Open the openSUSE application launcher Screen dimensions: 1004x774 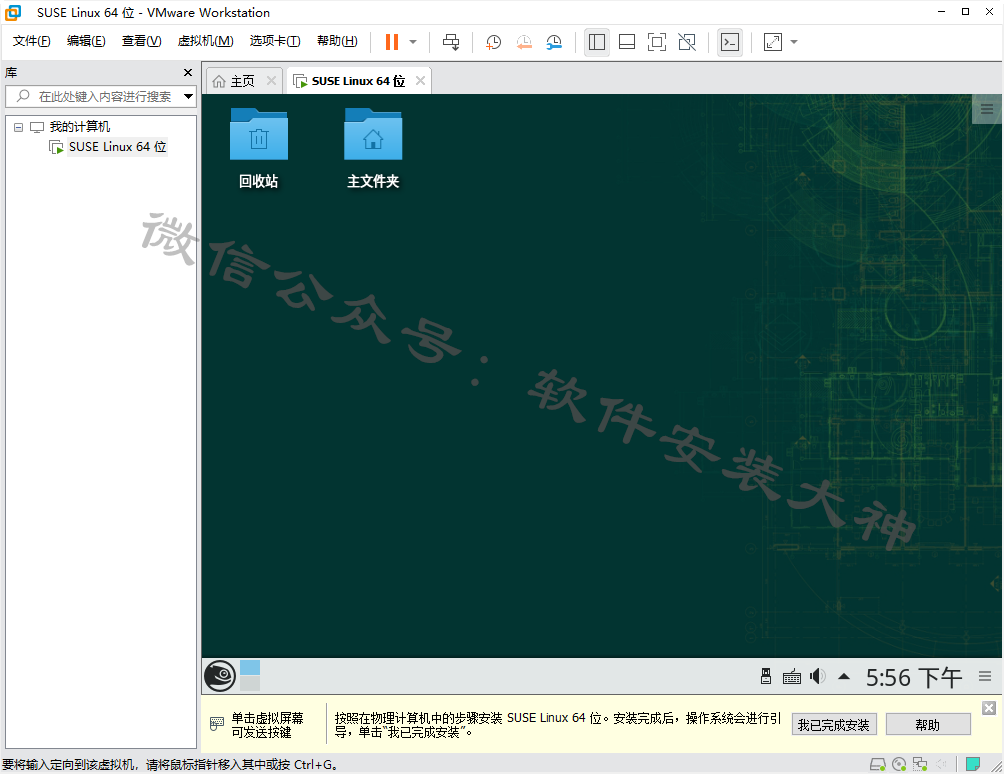[x=220, y=676]
